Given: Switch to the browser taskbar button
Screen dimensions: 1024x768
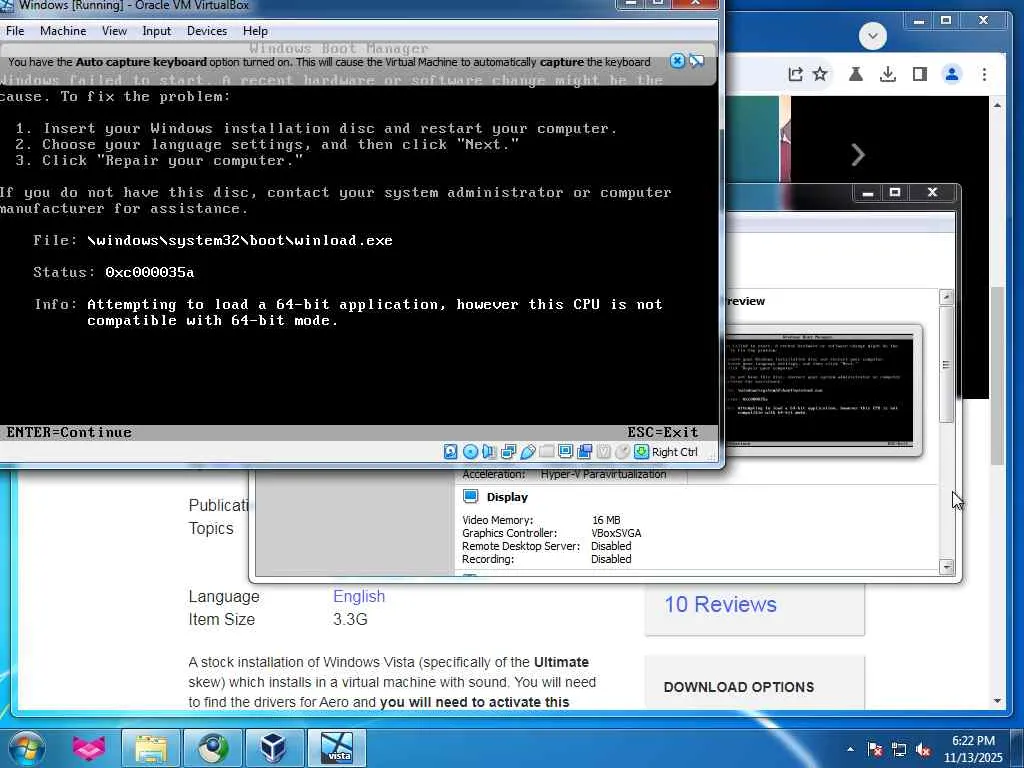Looking at the screenshot, I should [213, 748].
